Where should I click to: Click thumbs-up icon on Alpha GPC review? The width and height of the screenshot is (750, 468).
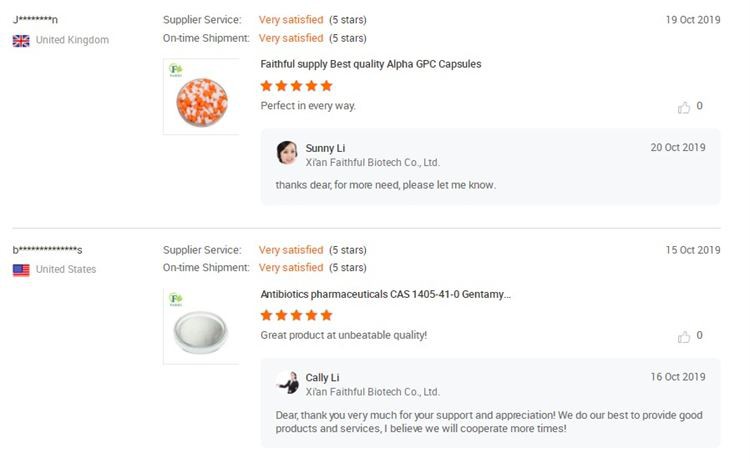[684, 107]
